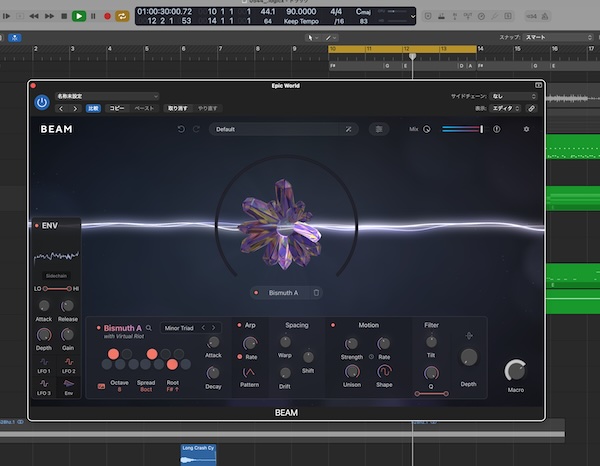Toggle the Motion Rate sync clock icon
Image resolution: width=600 pixels, height=466 pixels.
(371, 357)
